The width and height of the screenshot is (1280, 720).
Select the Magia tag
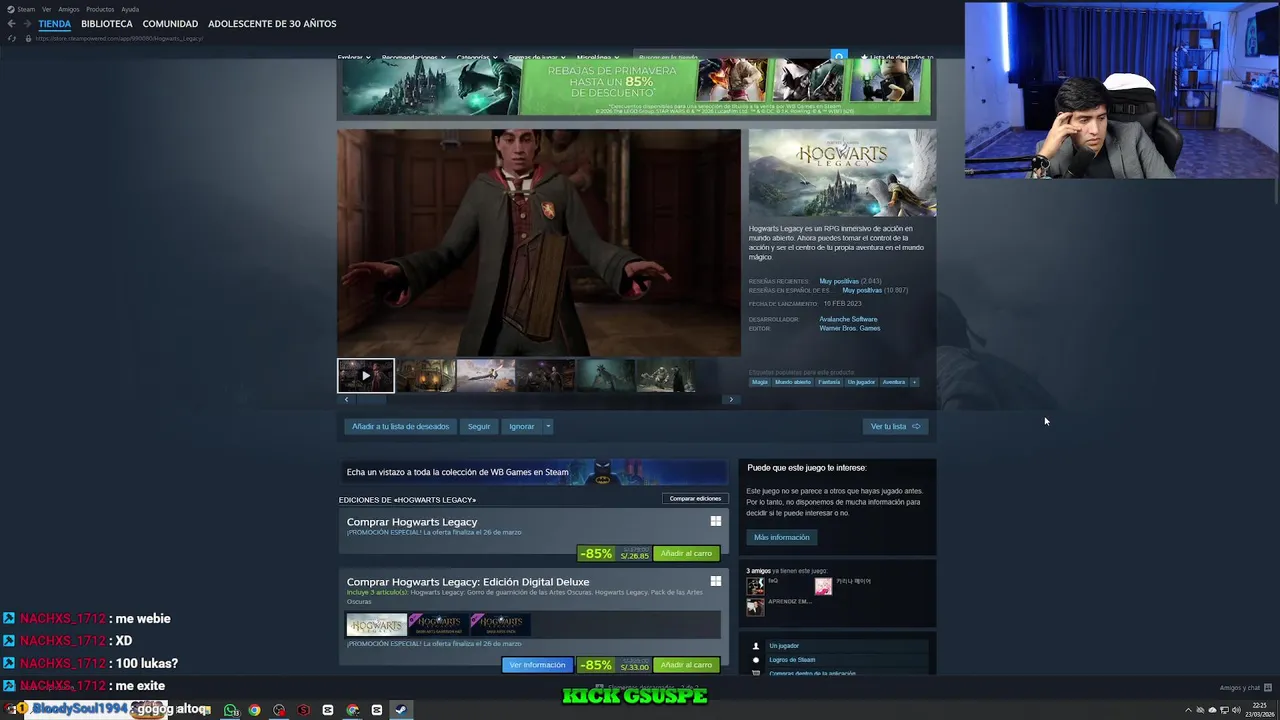coord(760,382)
